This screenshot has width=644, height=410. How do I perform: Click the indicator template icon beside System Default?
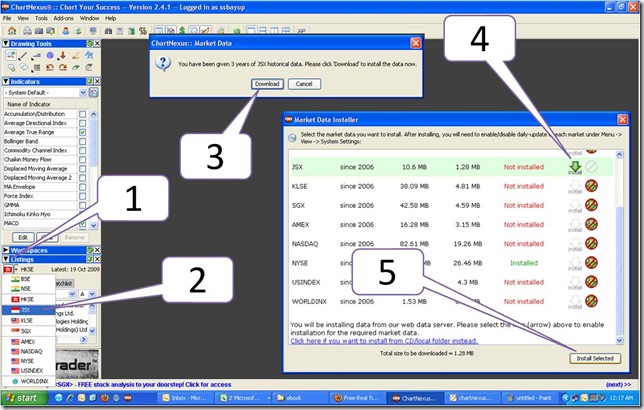coord(94,92)
